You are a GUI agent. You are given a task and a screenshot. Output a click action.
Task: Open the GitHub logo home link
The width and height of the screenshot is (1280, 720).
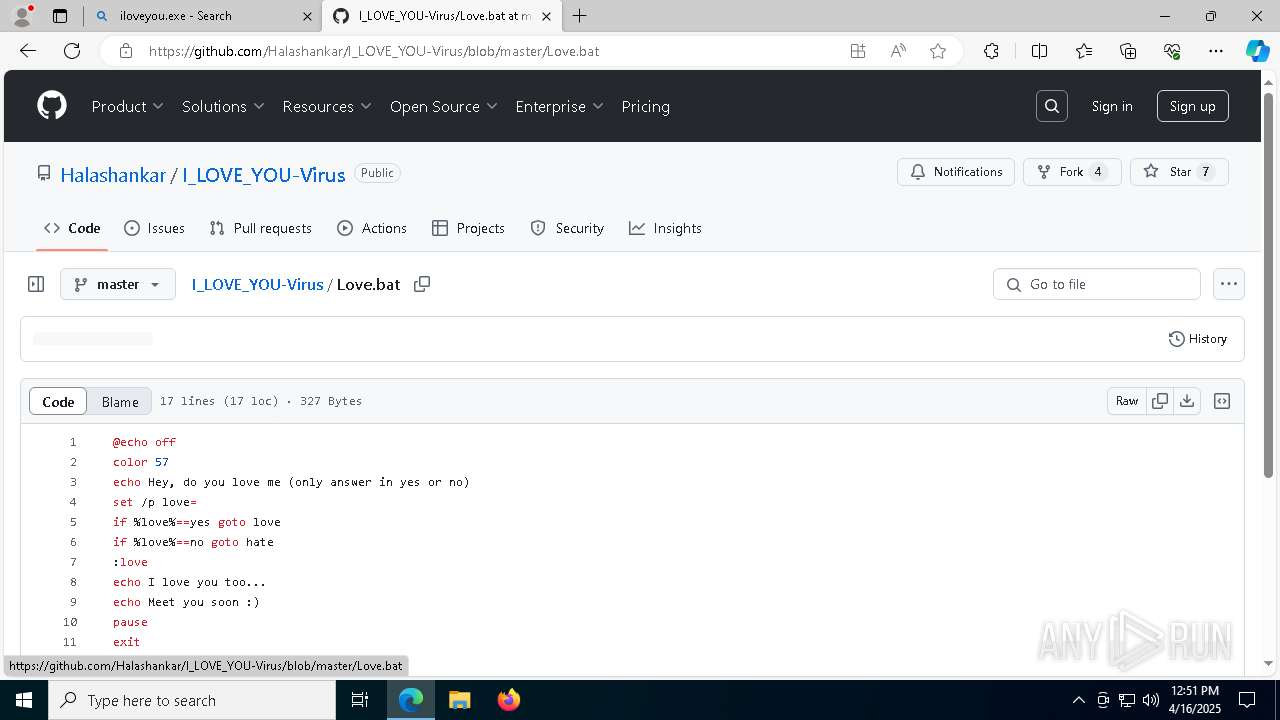coord(52,106)
